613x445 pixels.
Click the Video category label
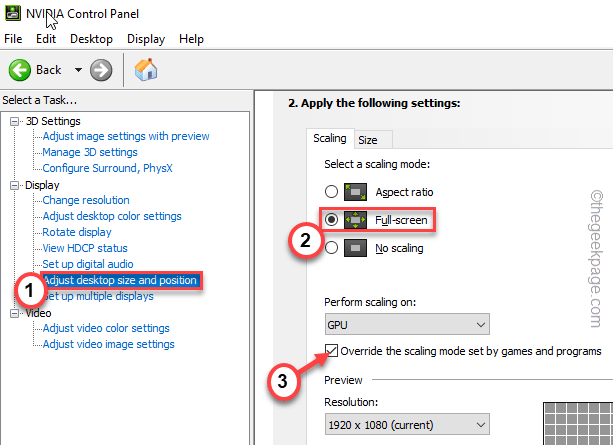click(38, 313)
